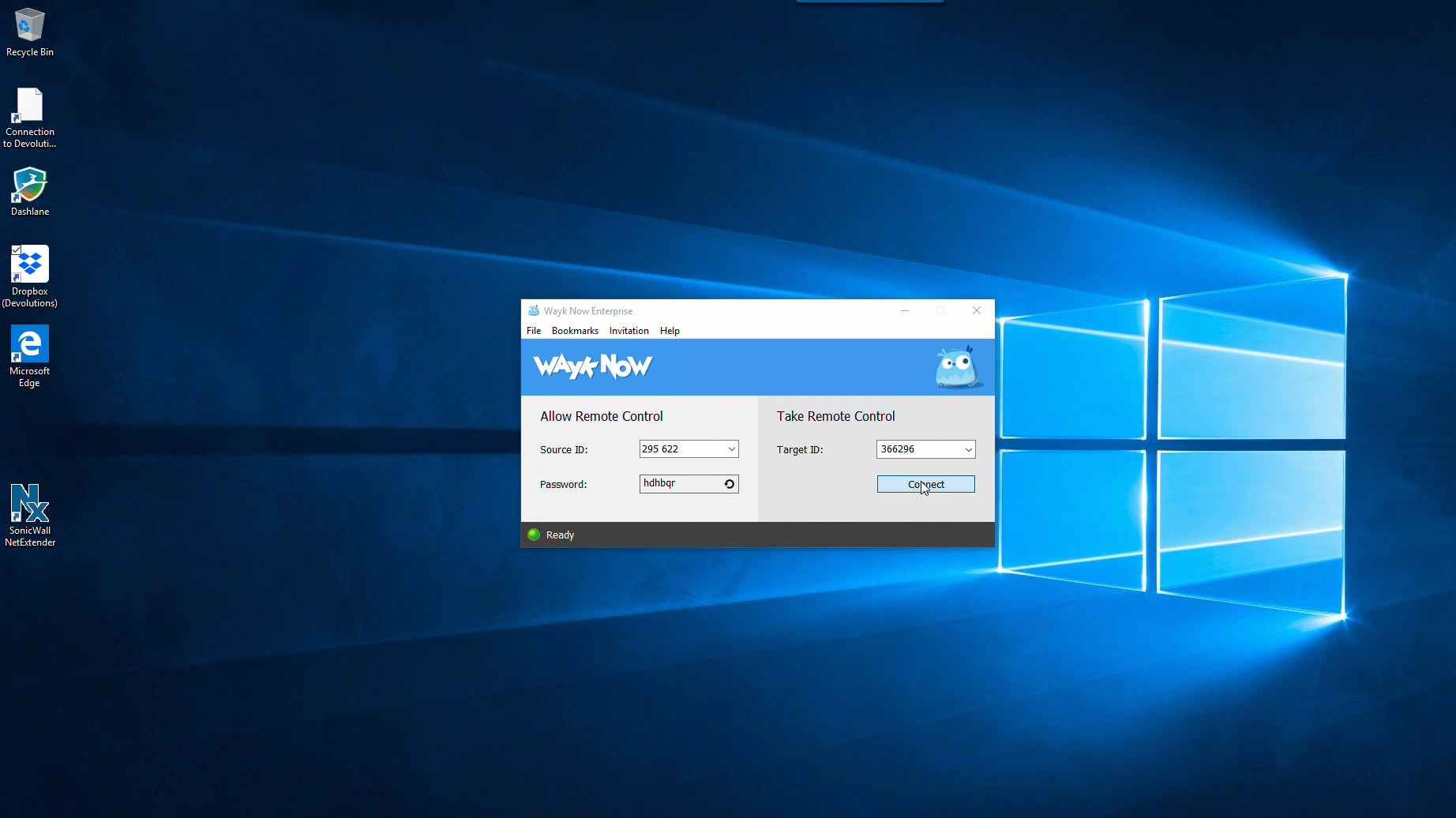Click the Wayk Now mascot icon
1456x818 pixels.
coord(957,368)
